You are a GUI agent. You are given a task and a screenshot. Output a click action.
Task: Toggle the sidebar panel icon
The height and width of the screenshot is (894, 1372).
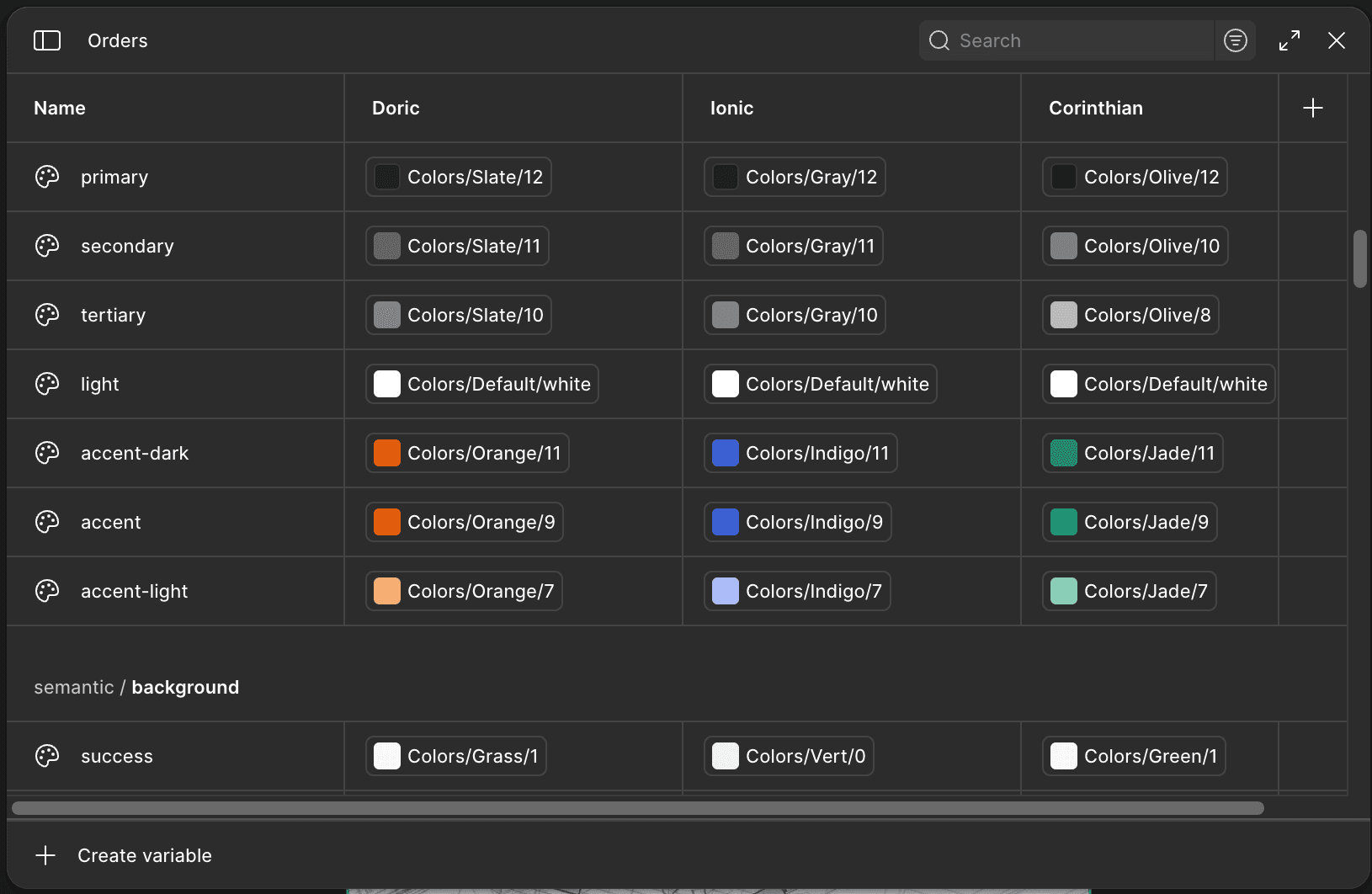[47, 40]
